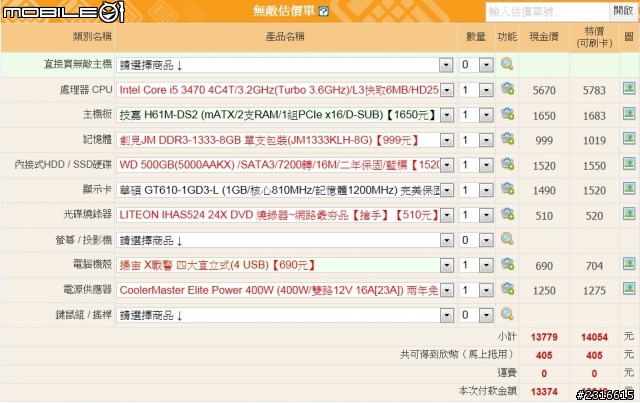Open picture icon for 華碩 GT610 card
Image resolution: width=640 pixels, height=403 pixels.
(629, 189)
